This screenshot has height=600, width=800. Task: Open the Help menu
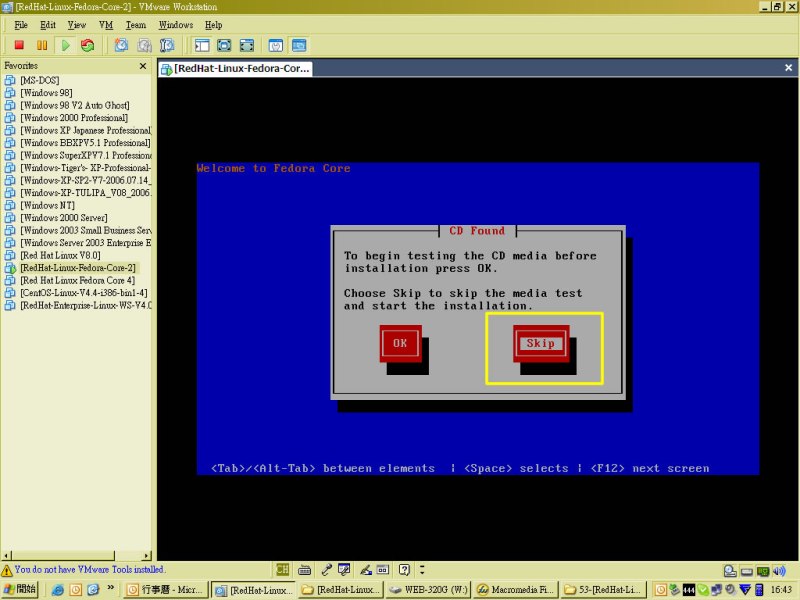click(x=213, y=25)
